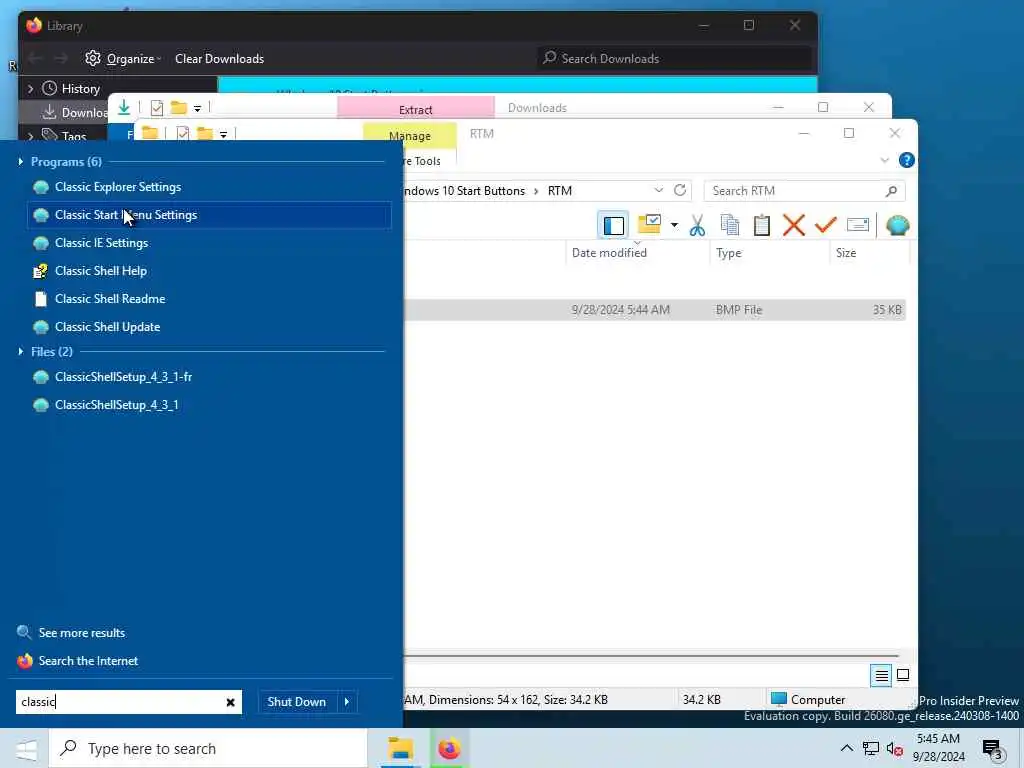Open Classic Explorer shell settings icon
1024x768 pixels.
(x=897, y=225)
